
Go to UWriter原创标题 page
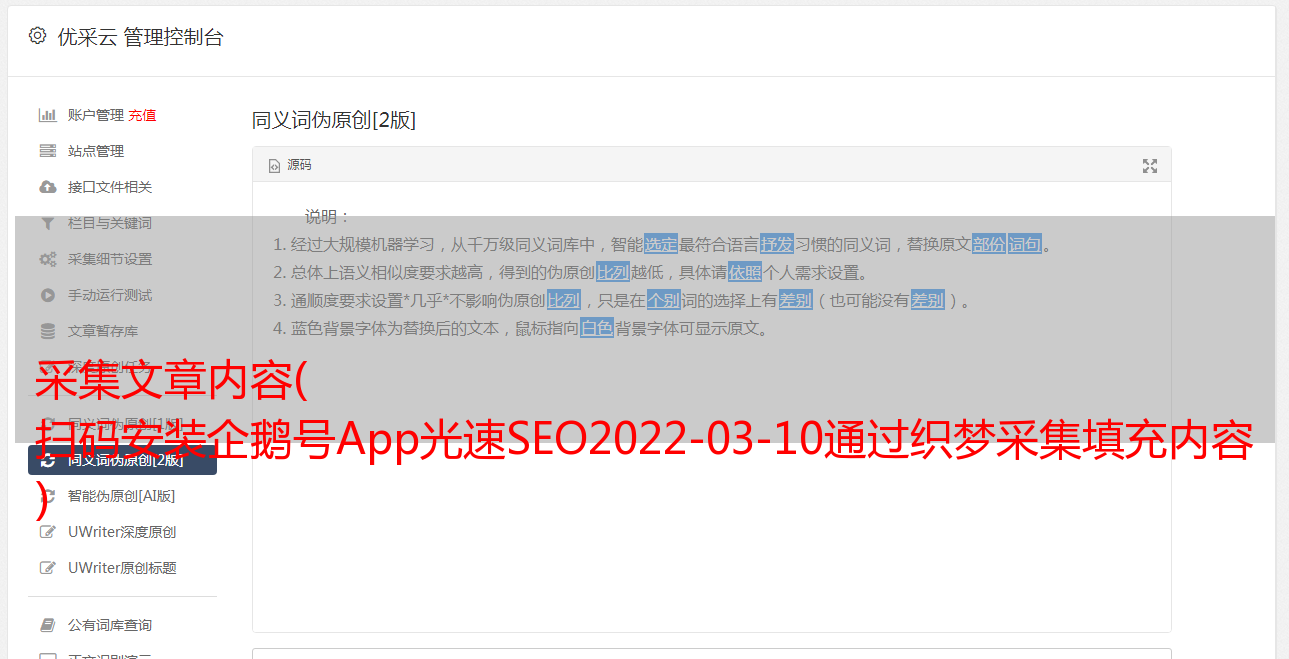(122, 568)
